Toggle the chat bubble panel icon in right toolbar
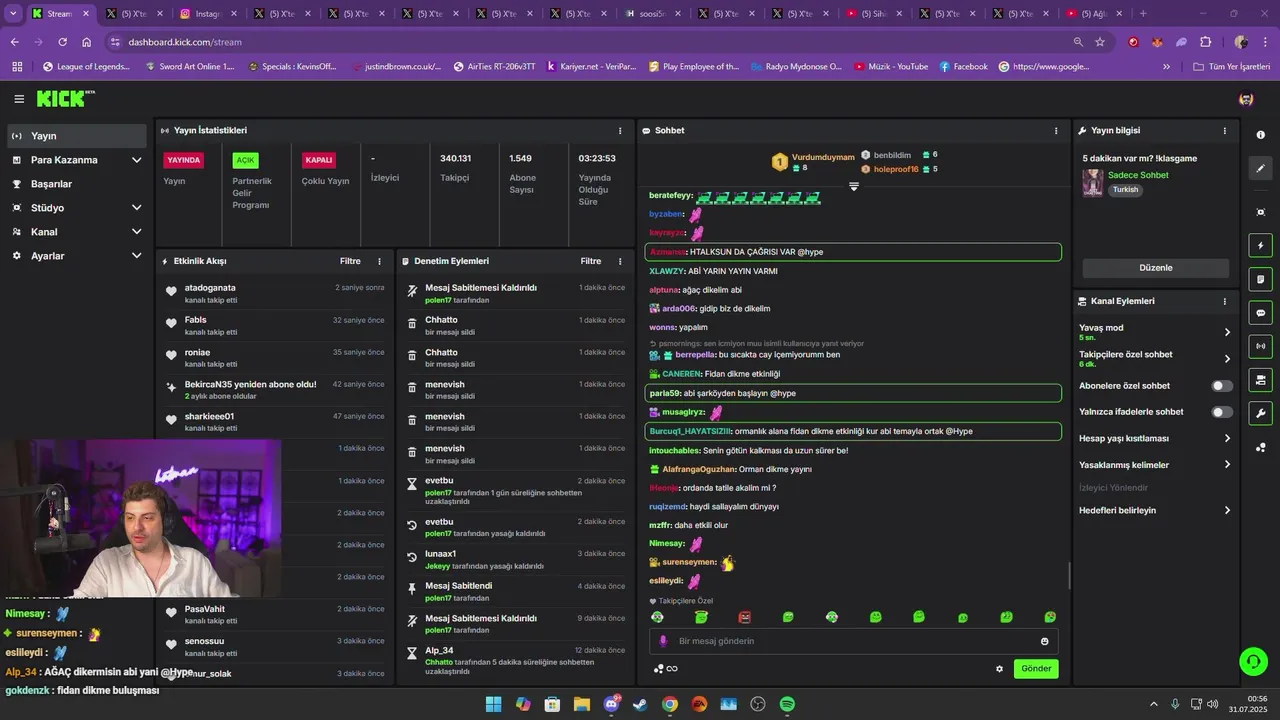Screen dimensions: 1280x720 [x=1260, y=313]
